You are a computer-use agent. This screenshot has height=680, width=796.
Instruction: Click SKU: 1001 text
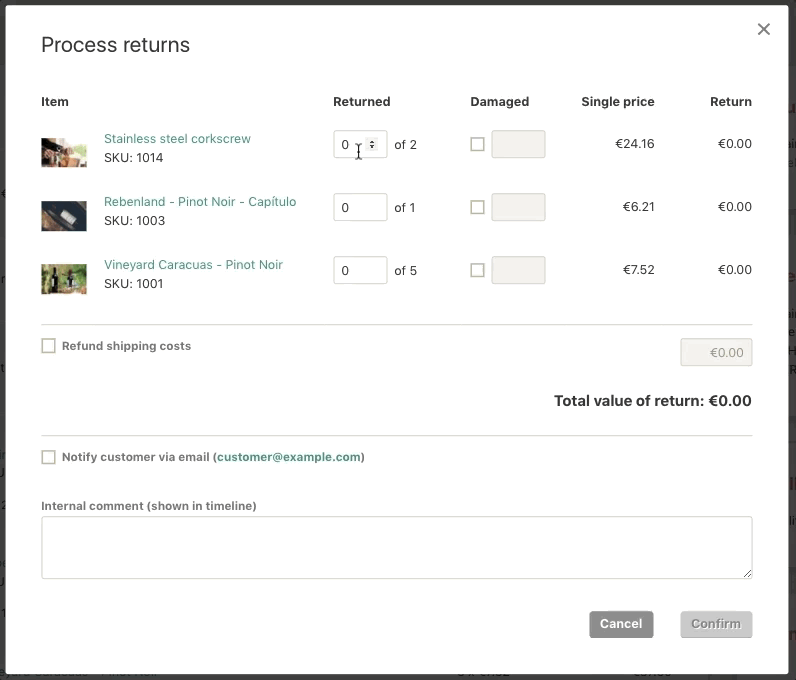(x=134, y=284)
